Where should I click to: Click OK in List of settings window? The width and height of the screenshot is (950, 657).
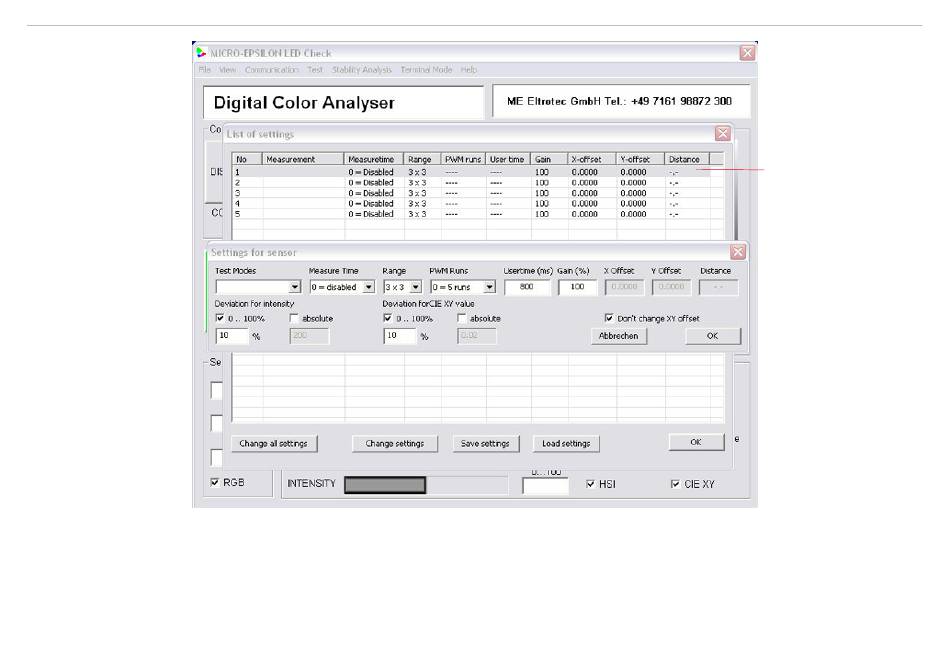coord(696,442)
